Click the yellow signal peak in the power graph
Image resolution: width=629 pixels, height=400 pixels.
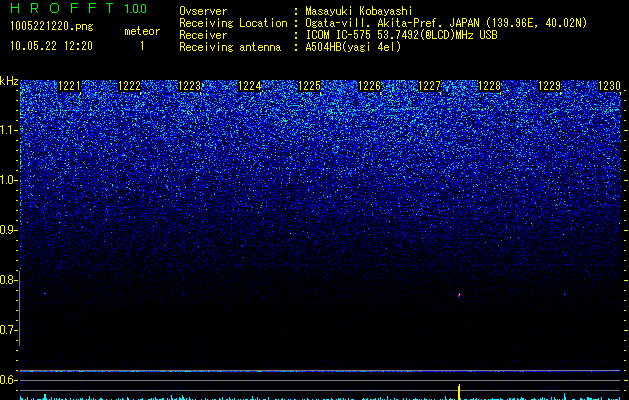[x=459, y=392]
